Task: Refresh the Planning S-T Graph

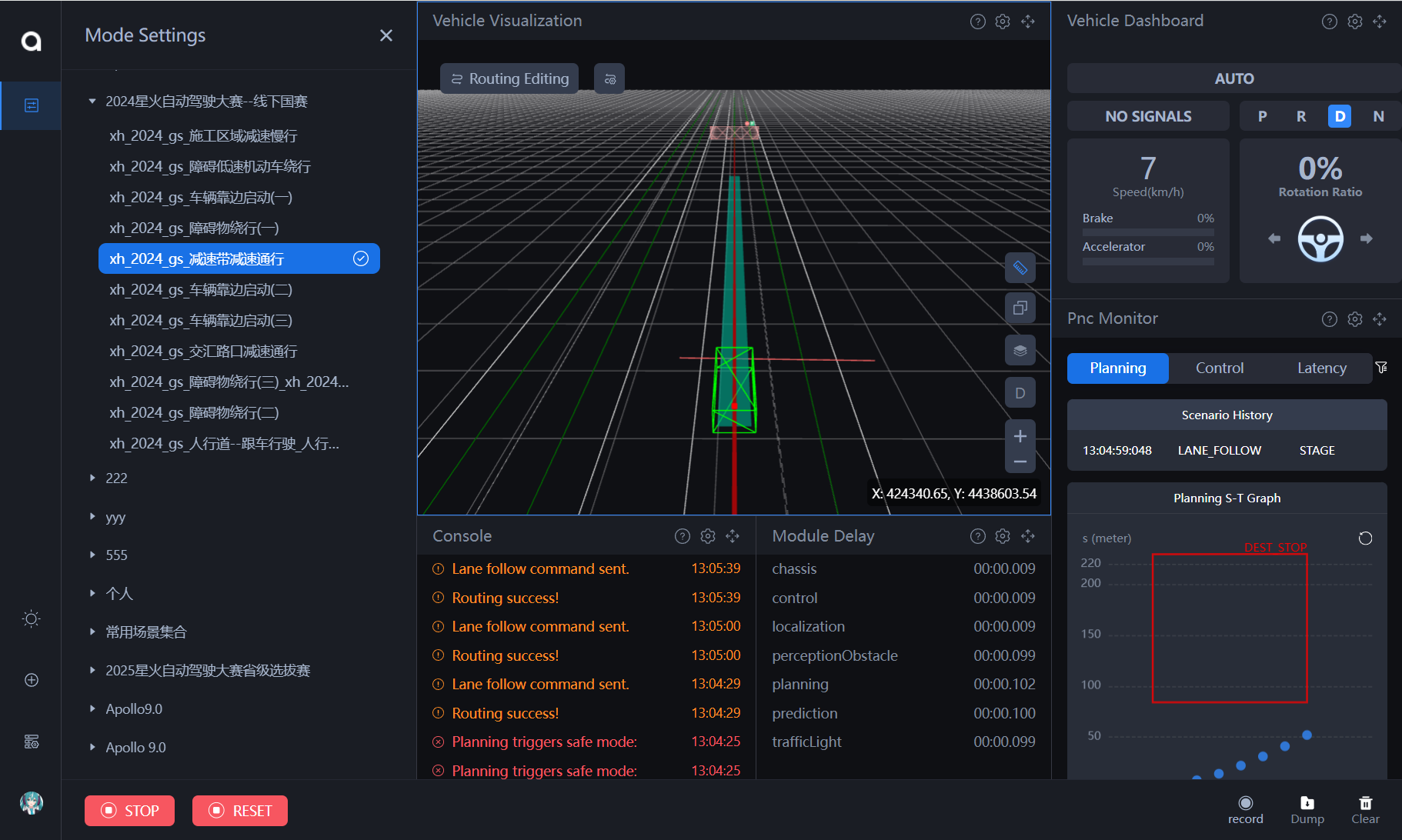Action: pos(1365,538)
